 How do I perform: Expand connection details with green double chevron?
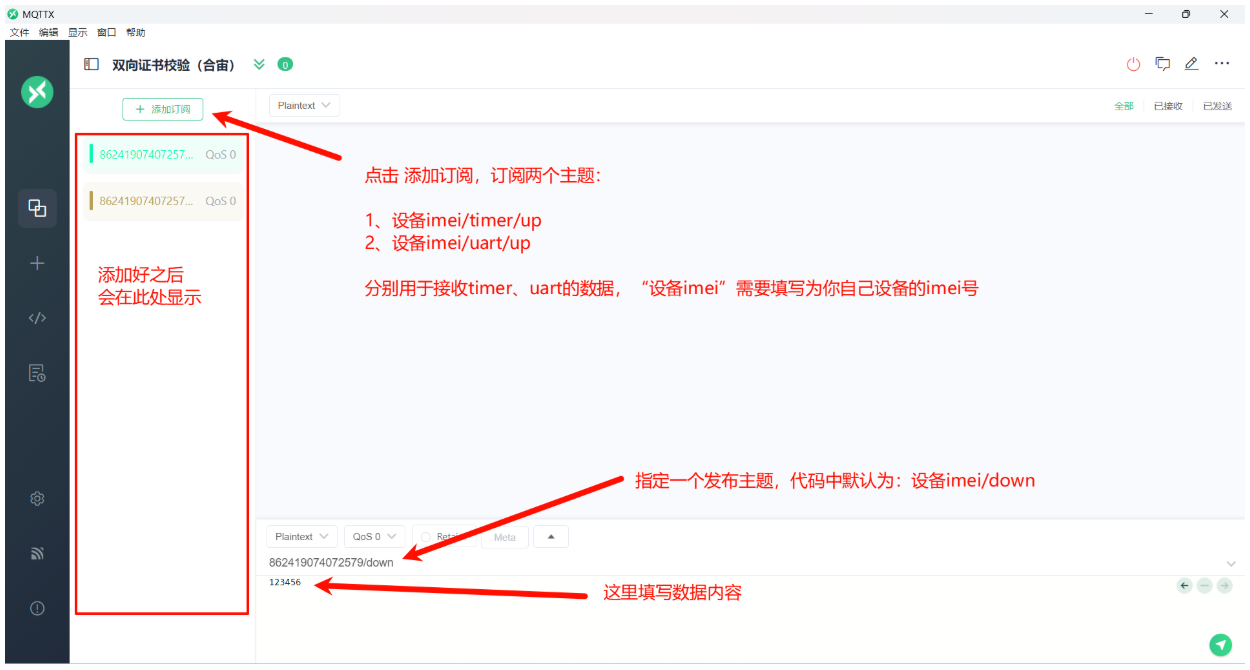coord(259,64)
